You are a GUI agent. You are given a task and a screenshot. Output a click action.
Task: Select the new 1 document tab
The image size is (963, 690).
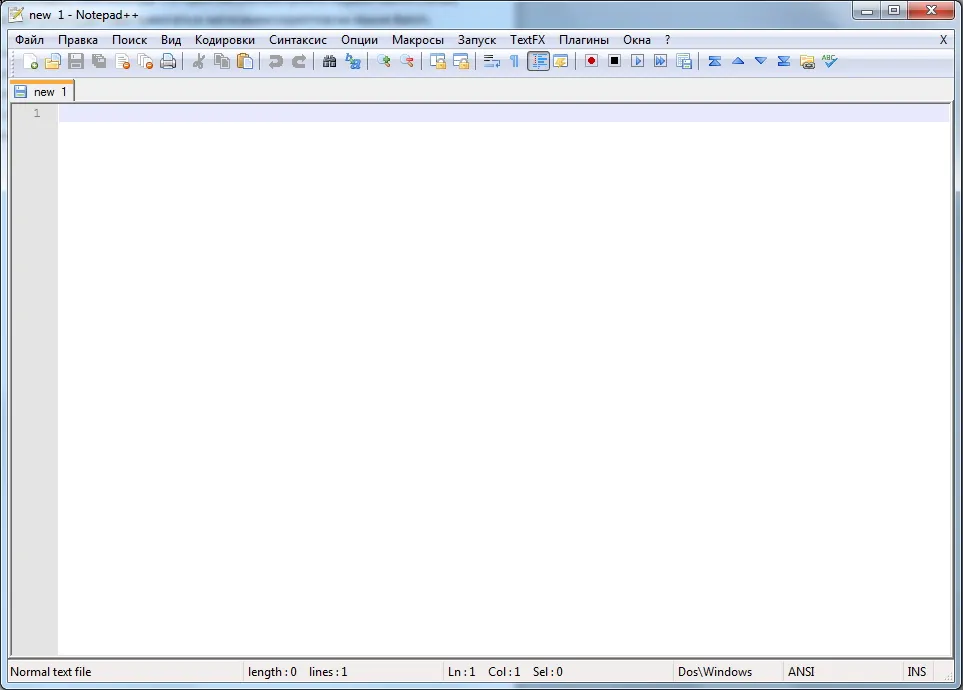pyautogui.click(x=43, y=92)
